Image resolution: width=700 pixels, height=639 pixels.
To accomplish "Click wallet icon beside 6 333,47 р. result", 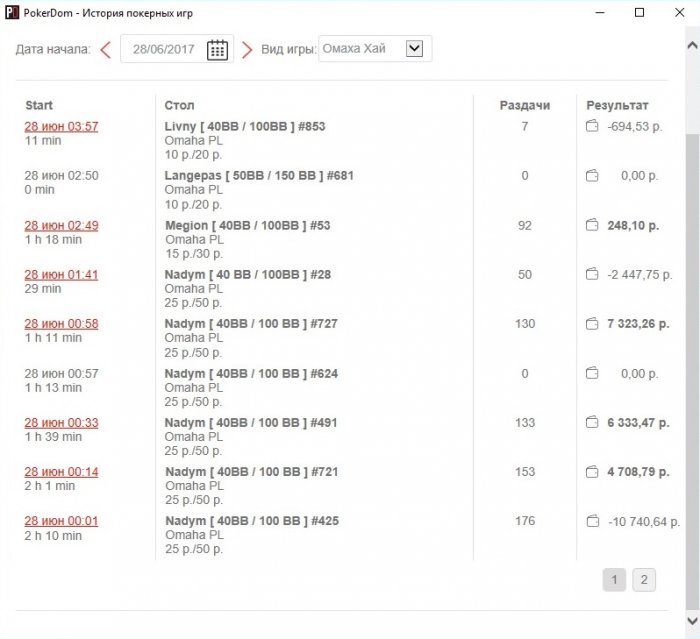I will click(592, 422).
